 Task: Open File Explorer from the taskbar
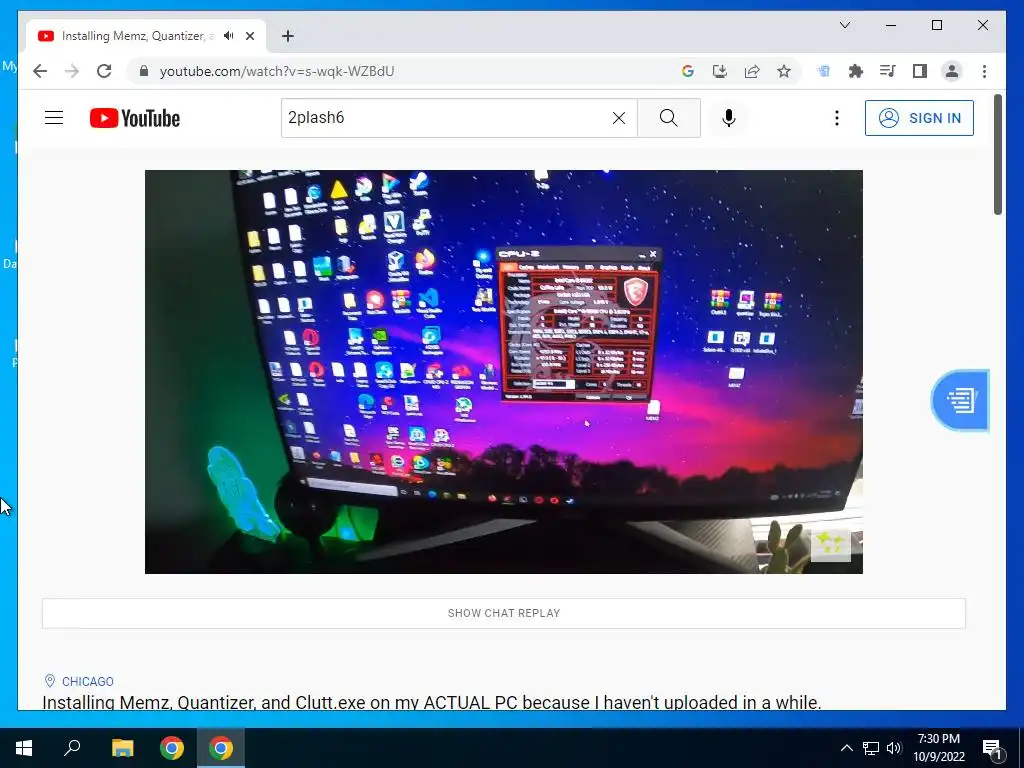(x=122, y=748)
